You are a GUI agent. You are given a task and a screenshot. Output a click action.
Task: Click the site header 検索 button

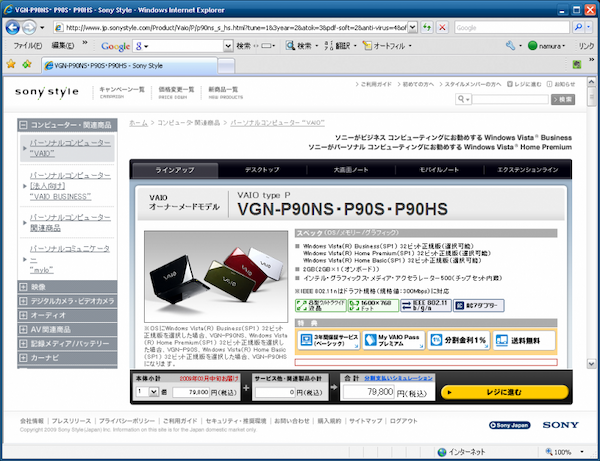pyautogui.click(x=563, y=99)
